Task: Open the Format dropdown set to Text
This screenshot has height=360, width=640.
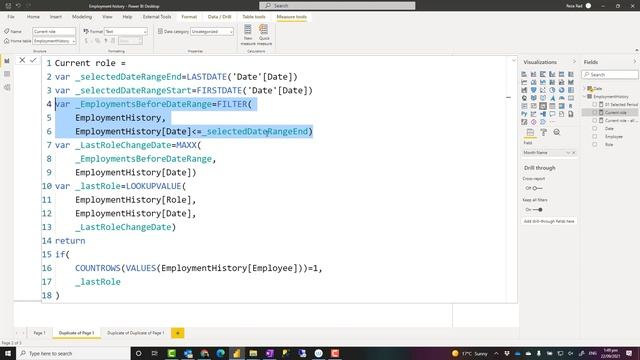Action: [126, 31]
